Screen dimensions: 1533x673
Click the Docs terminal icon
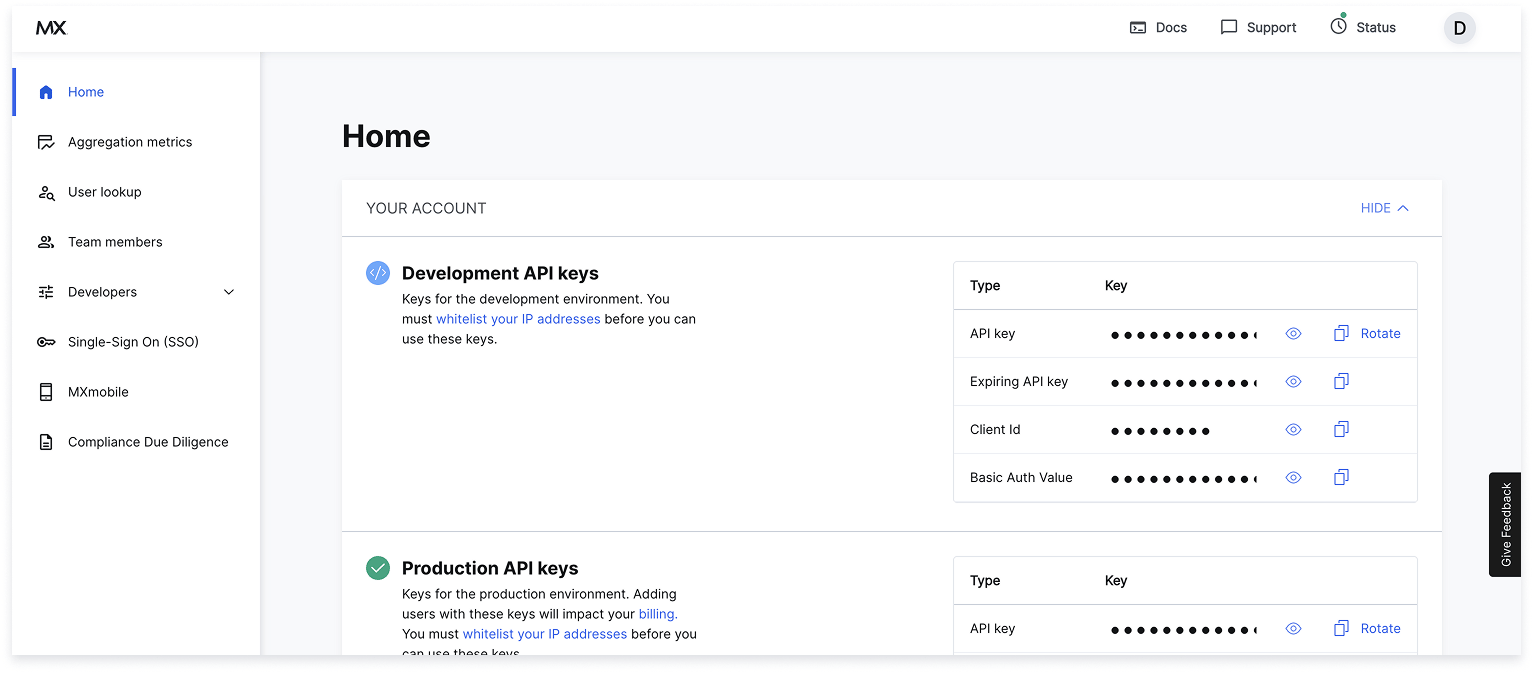[1138, 28]
